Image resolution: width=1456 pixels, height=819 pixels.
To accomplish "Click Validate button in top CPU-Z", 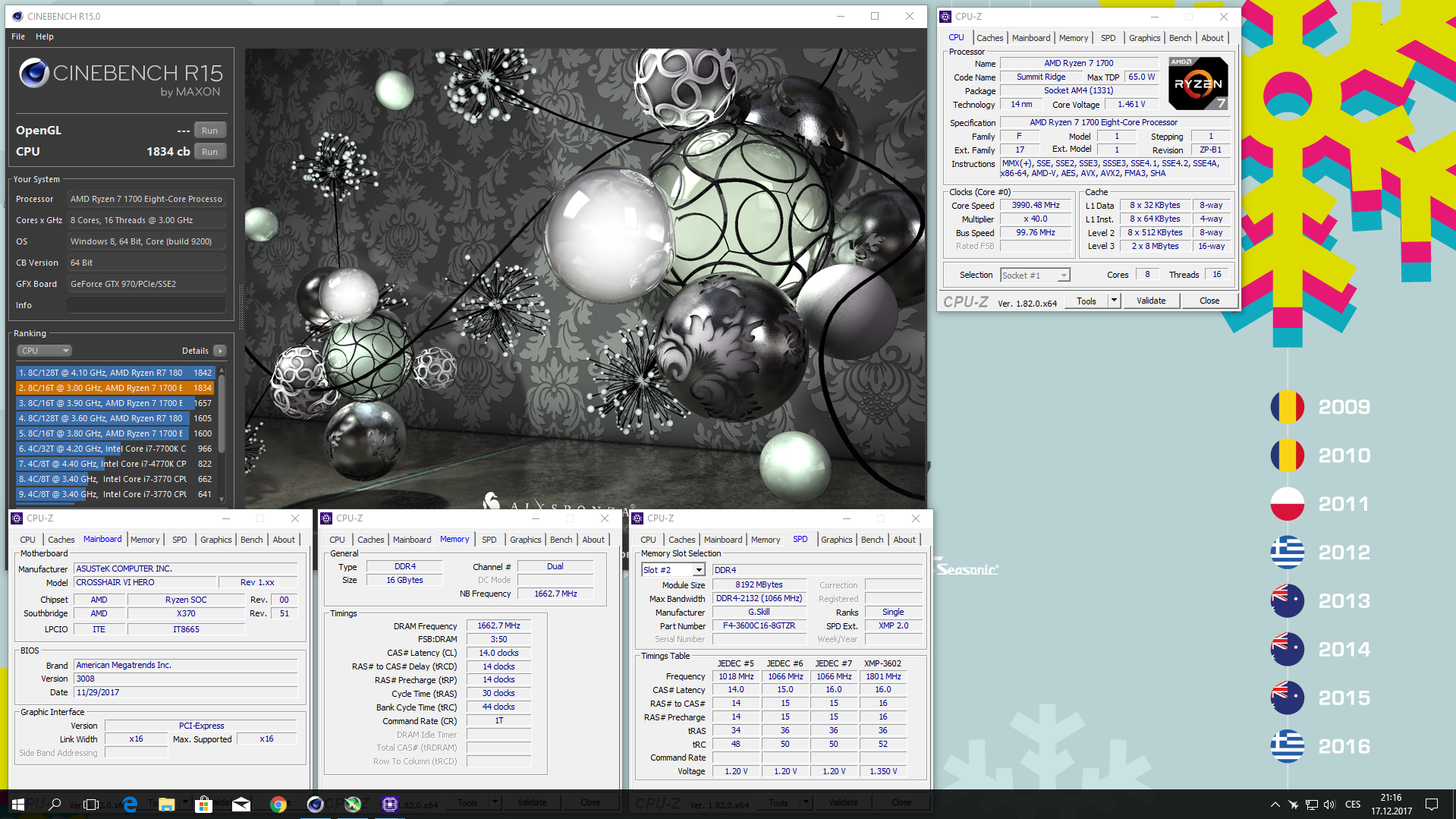I will click(1151, 301).
